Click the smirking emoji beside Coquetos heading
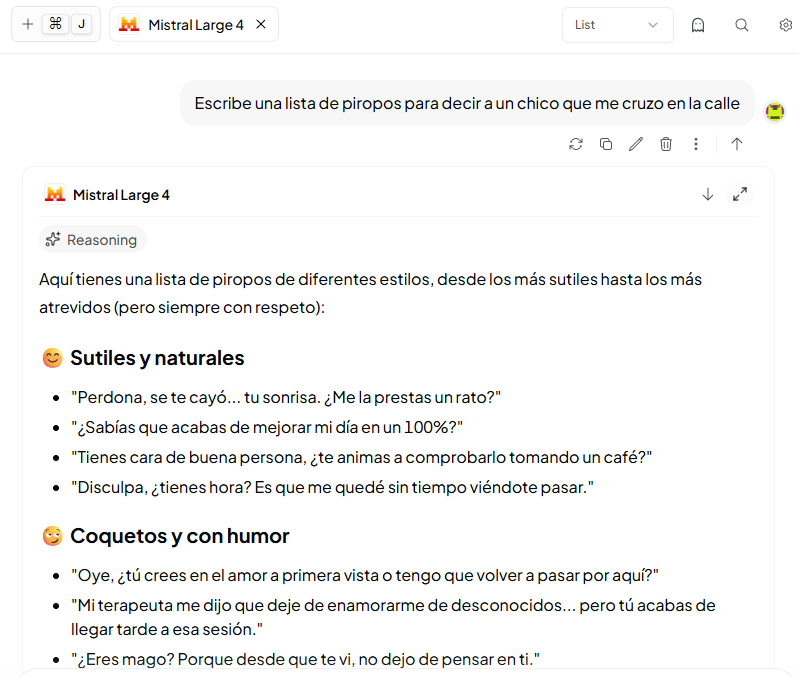 [52, 536]
